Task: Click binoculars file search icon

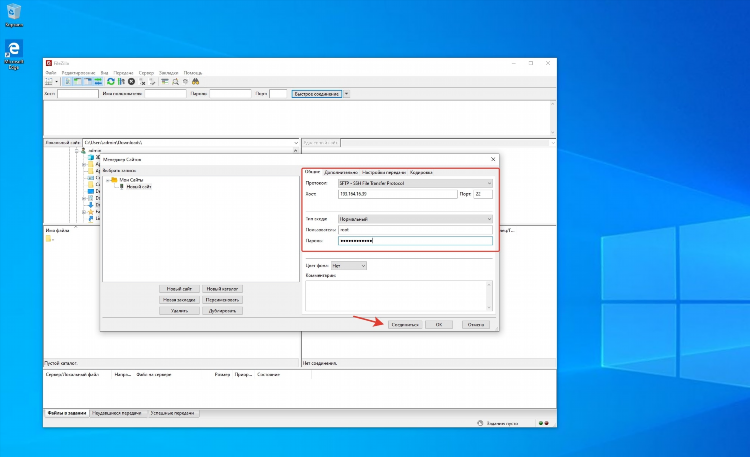Action: (x=196, y=82)
